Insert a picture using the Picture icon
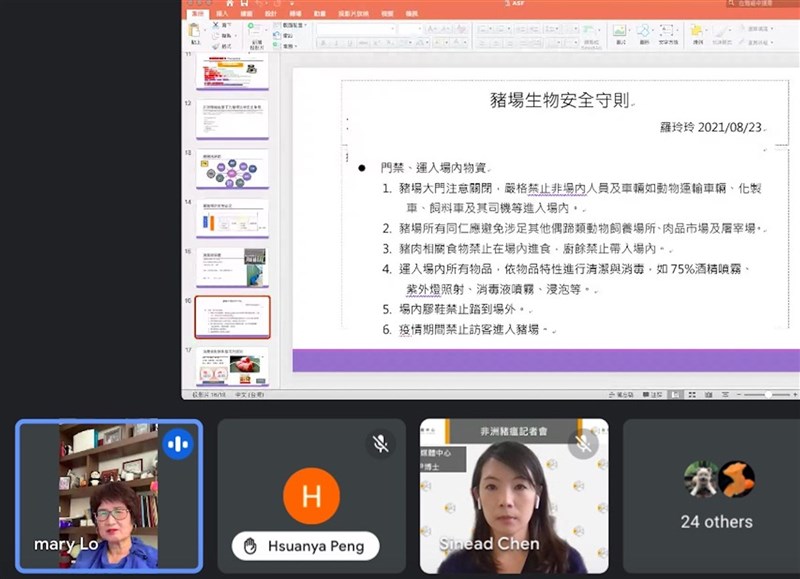The image size is (800, 579). tap(620, 30)
